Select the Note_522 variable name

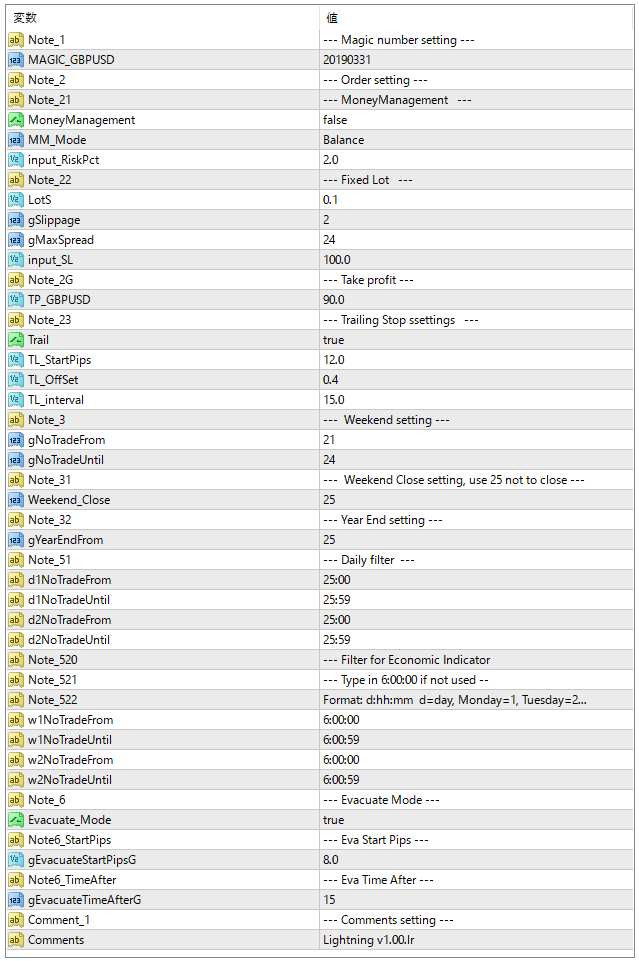53,700
